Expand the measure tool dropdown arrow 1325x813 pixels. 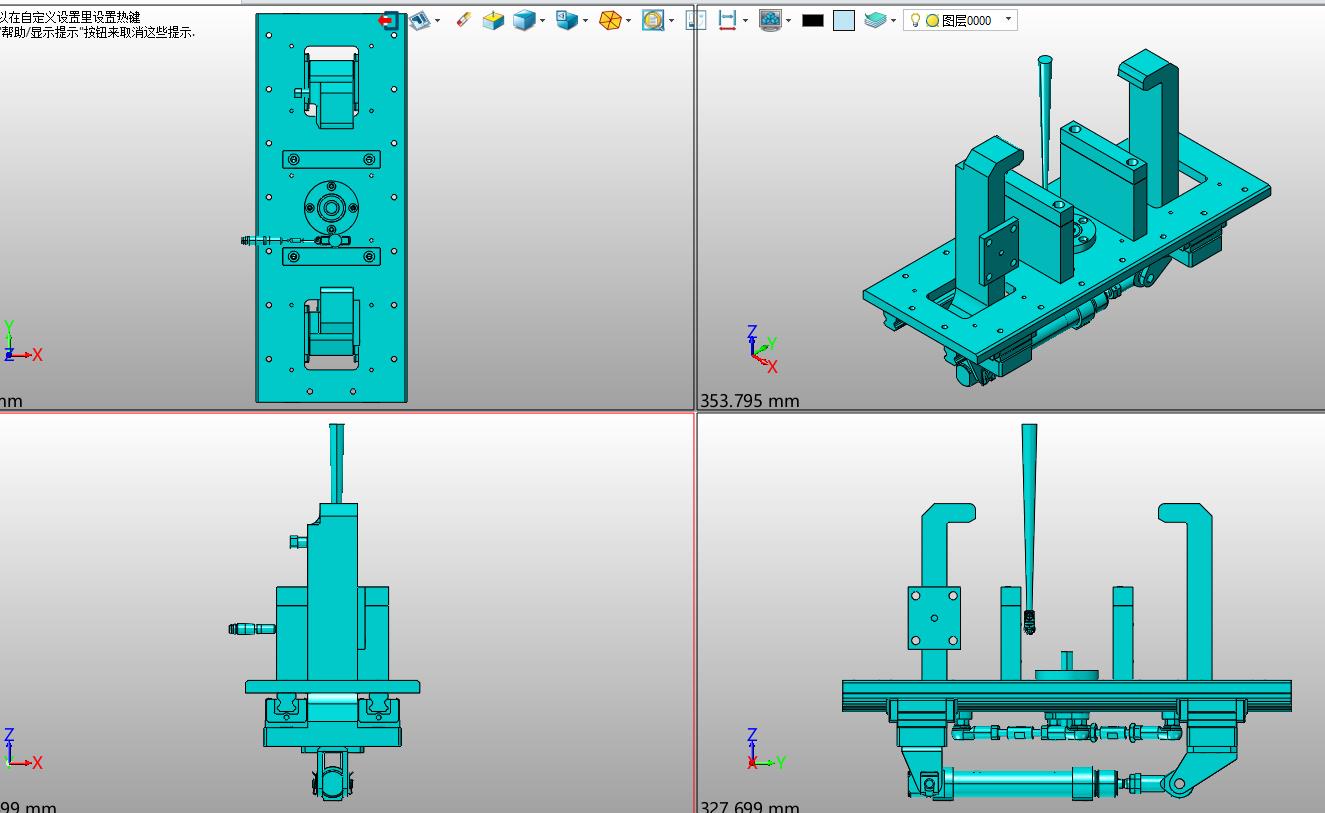tap(745, 20)
